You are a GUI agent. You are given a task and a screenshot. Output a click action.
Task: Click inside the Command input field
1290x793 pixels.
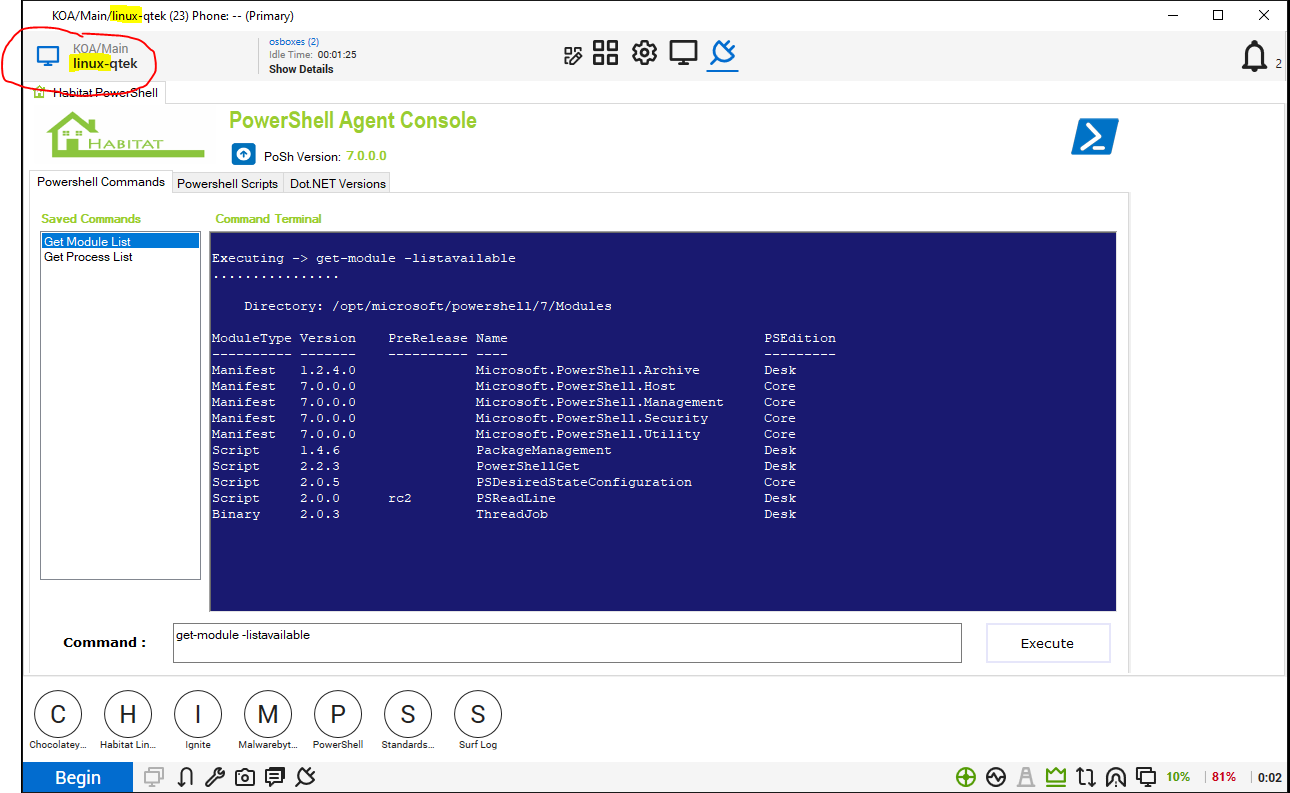567,643
